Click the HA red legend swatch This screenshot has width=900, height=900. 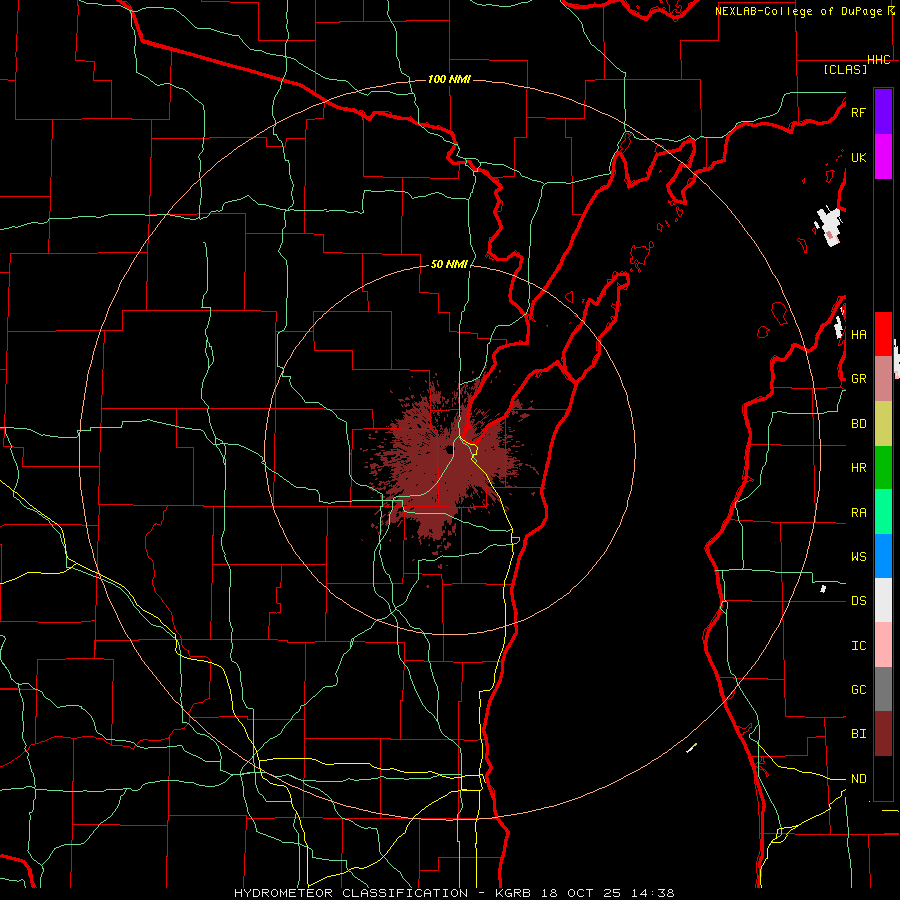883,334
